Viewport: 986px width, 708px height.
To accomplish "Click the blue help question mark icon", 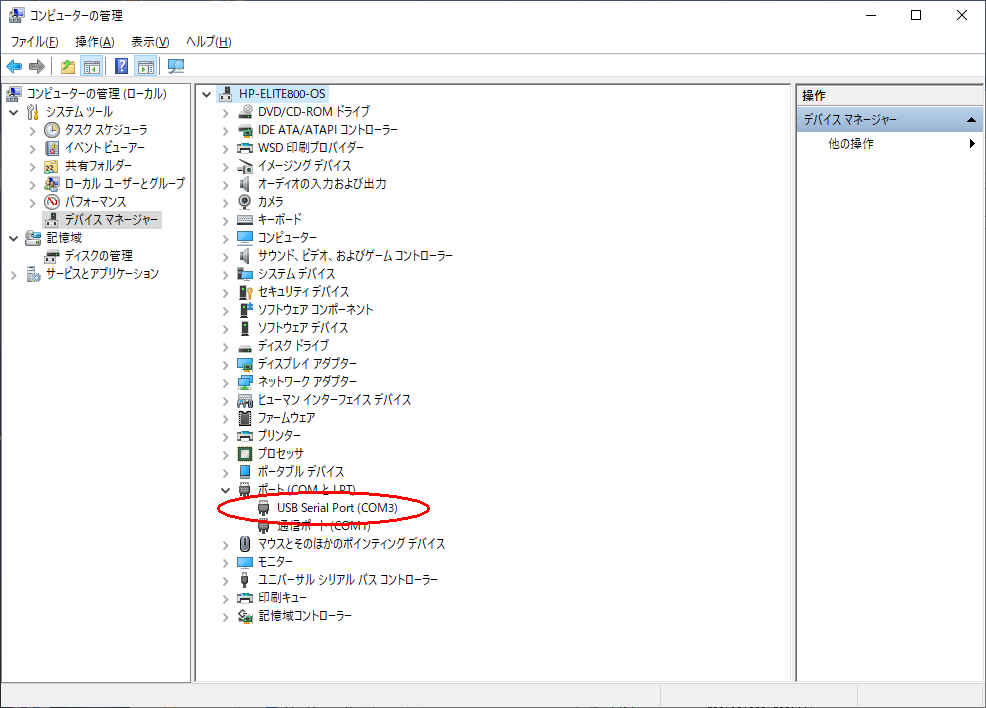I will [121, 67].
